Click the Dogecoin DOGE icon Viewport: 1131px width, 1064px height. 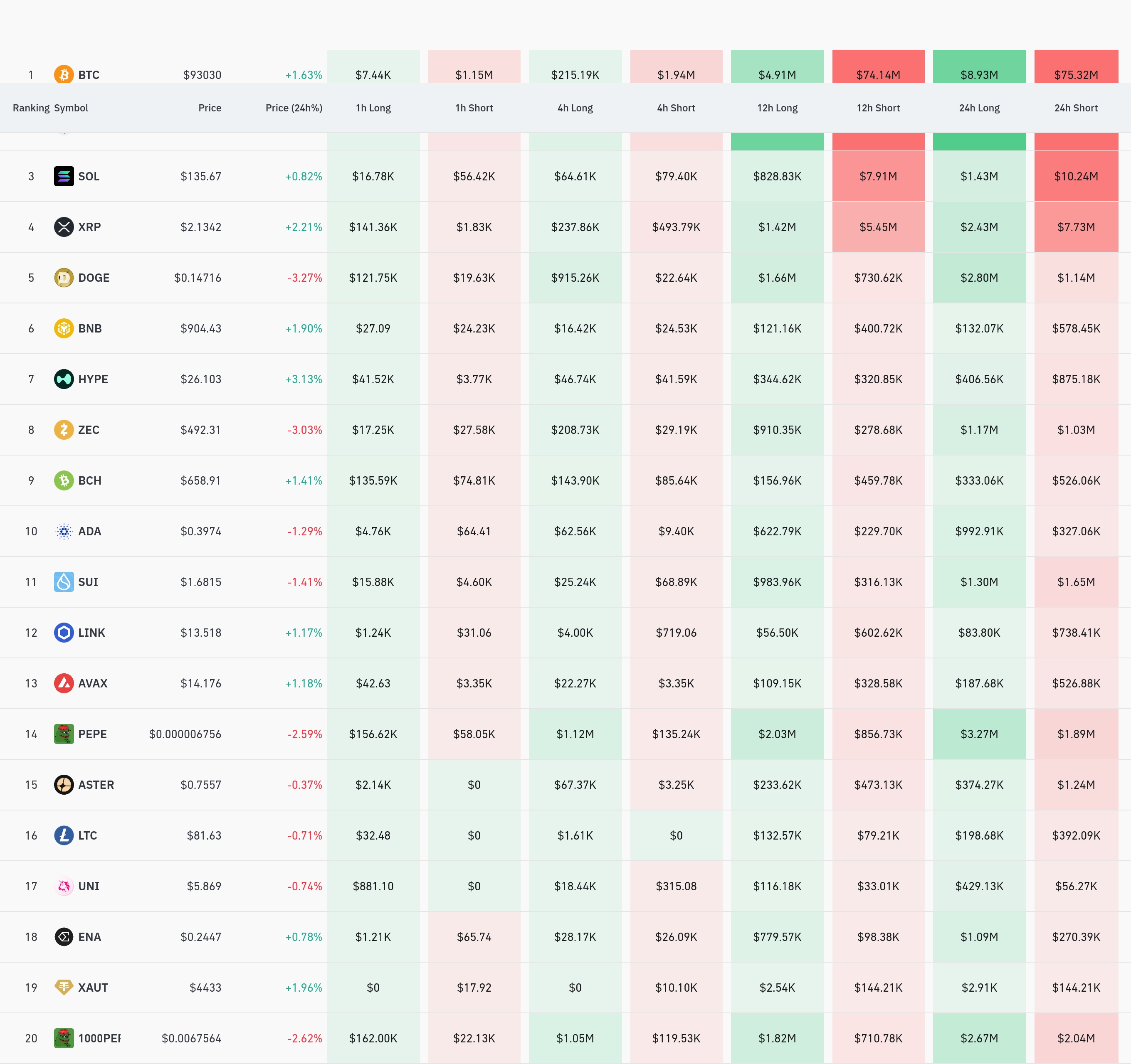pos(64,278)
